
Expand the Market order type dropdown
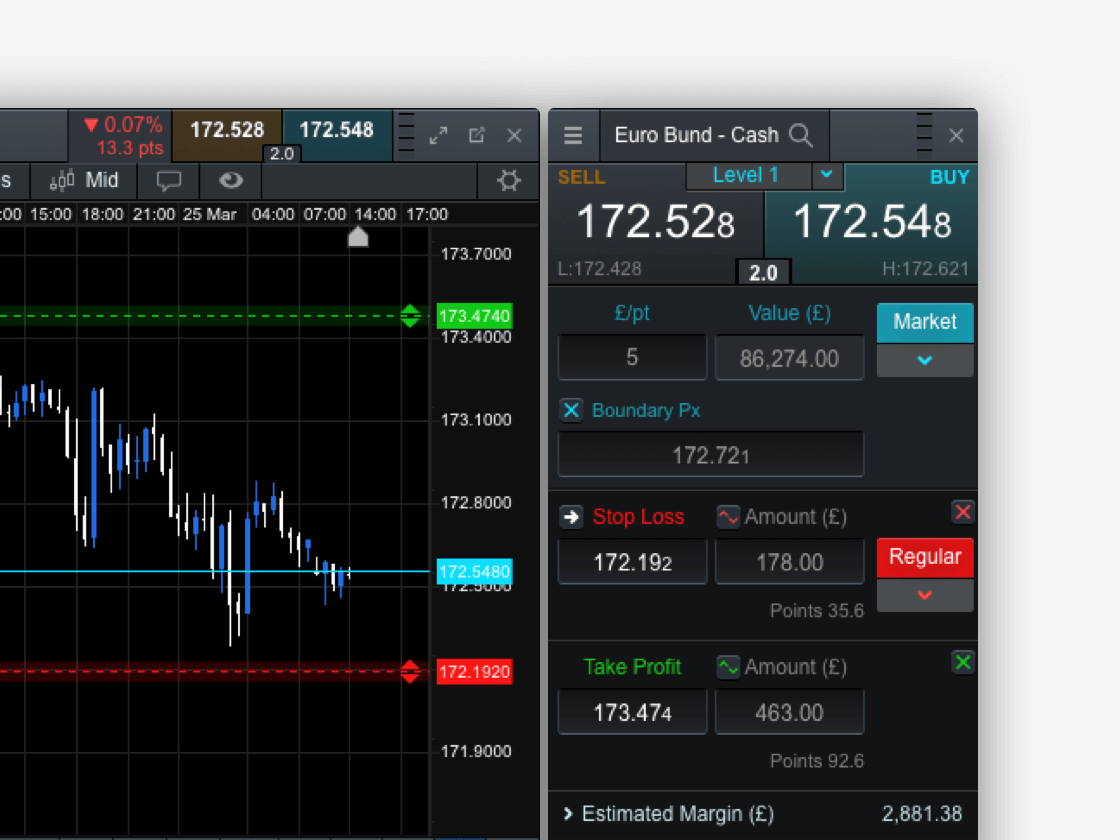(924, 361)
